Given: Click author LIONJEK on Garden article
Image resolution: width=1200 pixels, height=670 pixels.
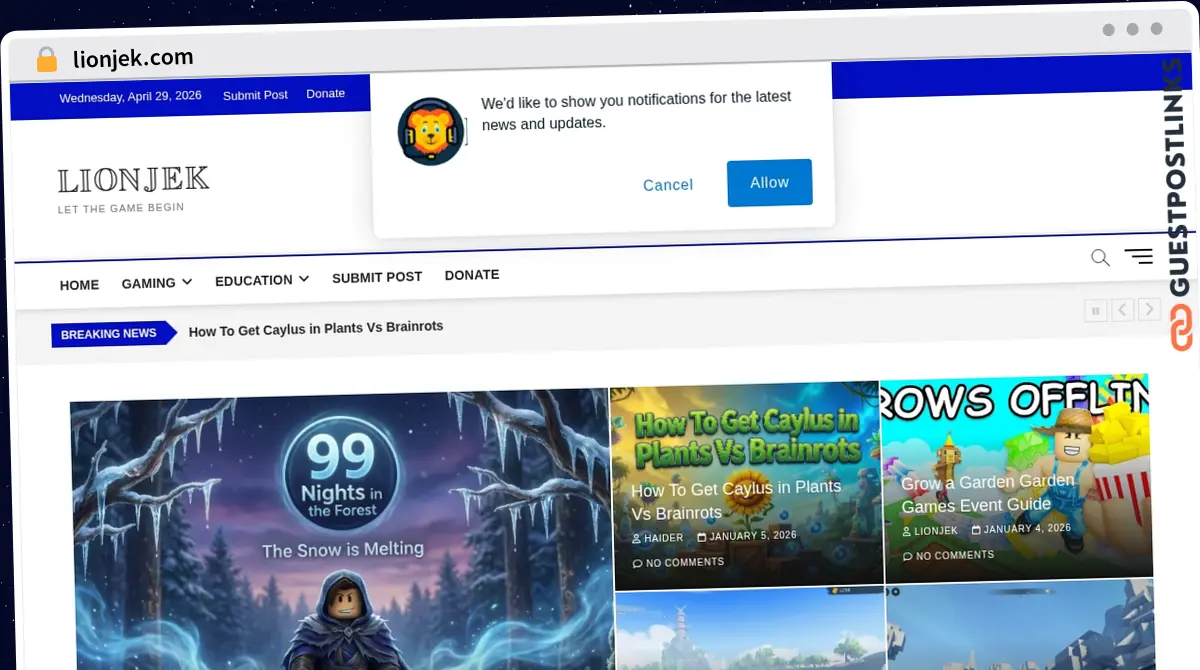Looking at the screenshot, I should [929, 531].
